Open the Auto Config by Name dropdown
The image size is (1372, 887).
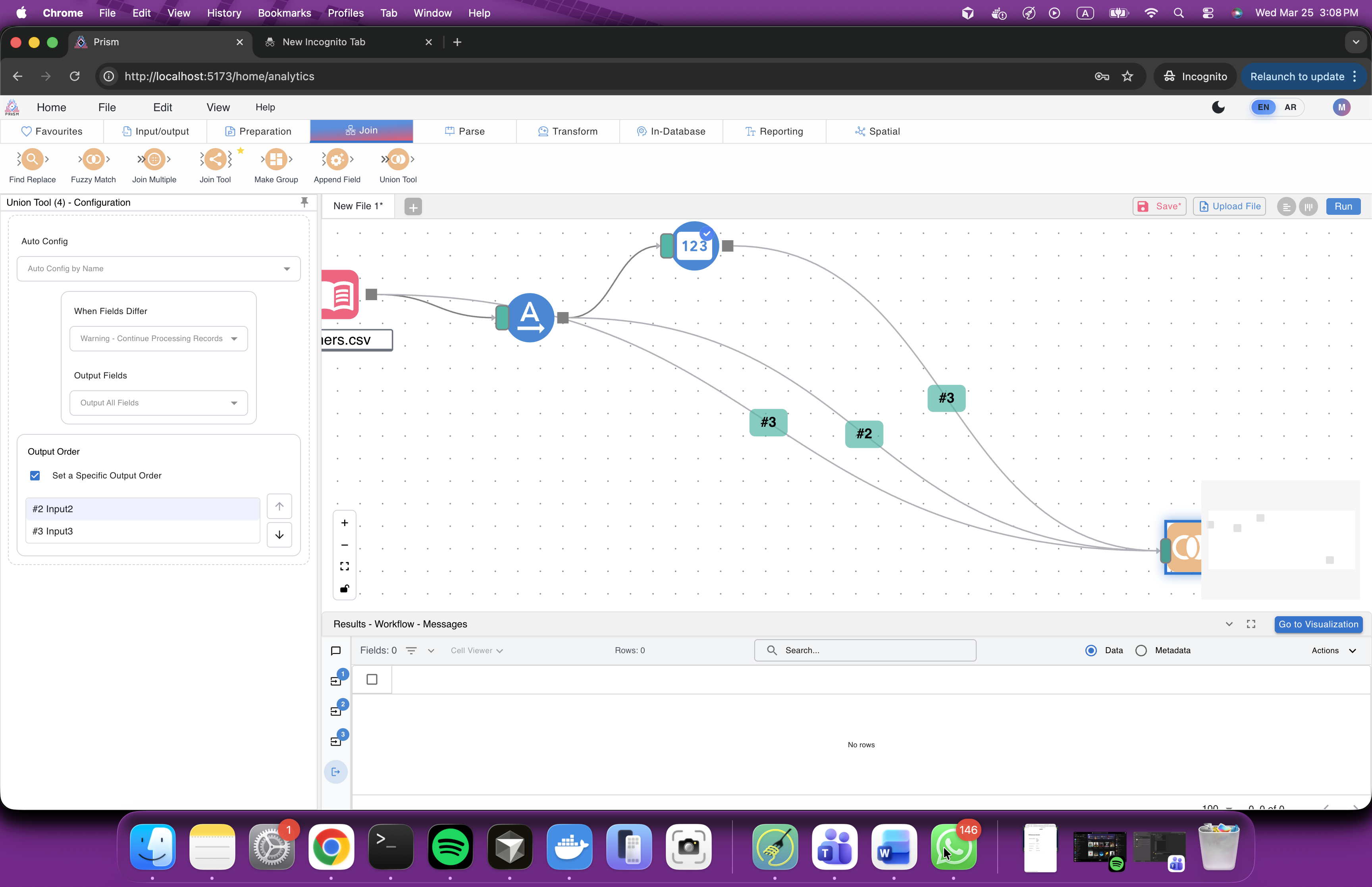point(158,268)
